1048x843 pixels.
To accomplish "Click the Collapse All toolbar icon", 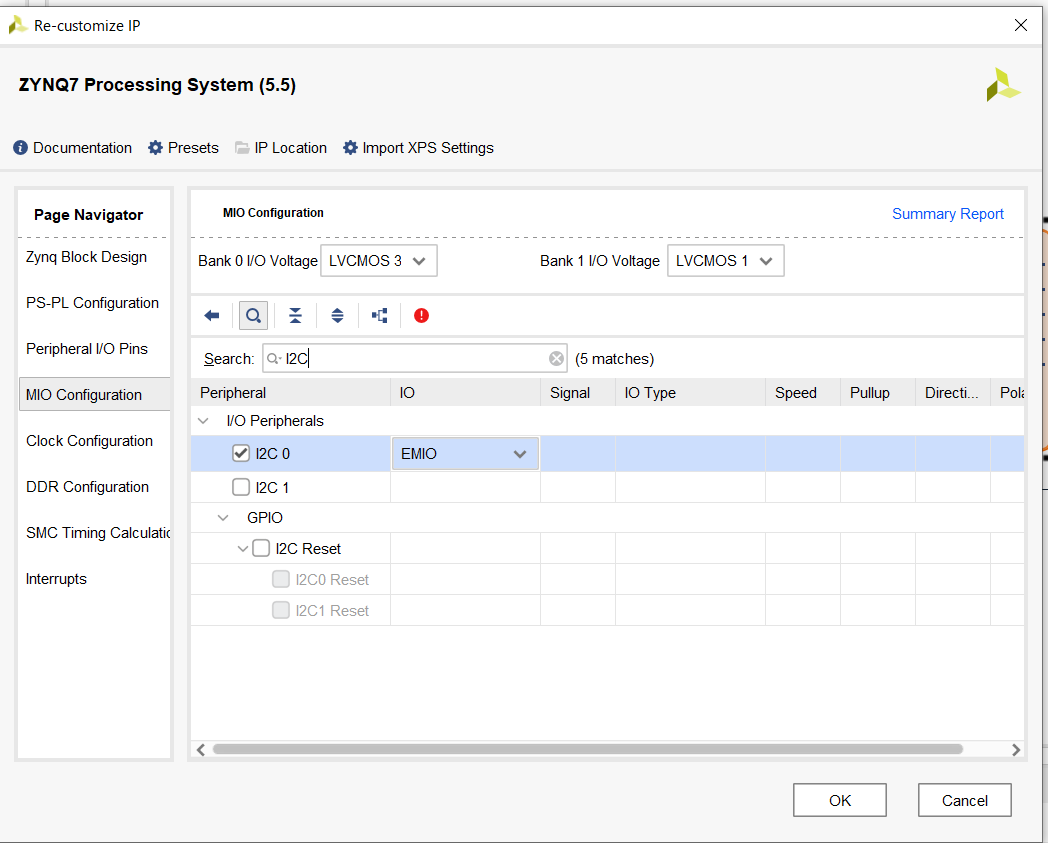I will click(x=295, y=316).
